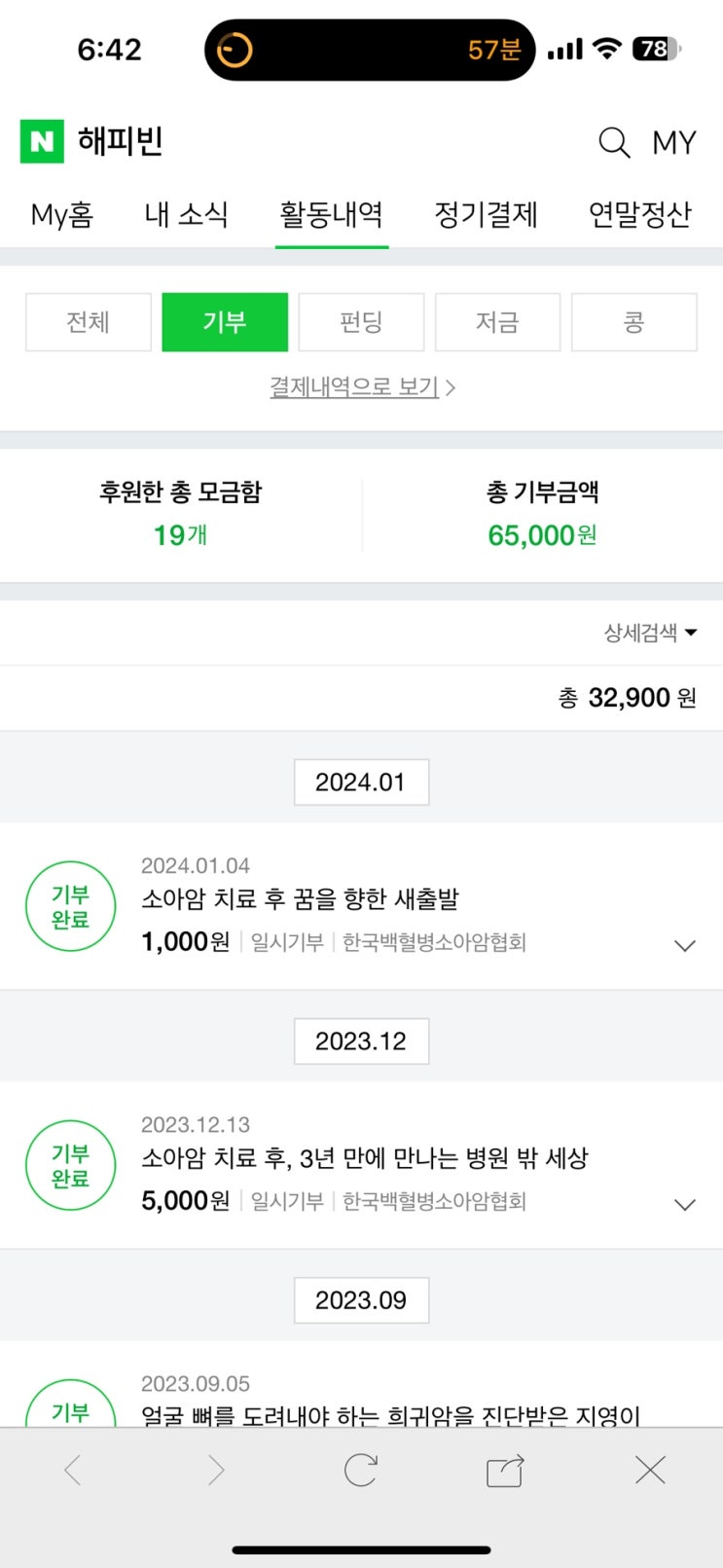
Task: Open the 소아암 치료 후 꿈을 향한 새출발 entry
Action: click(300, 899)
